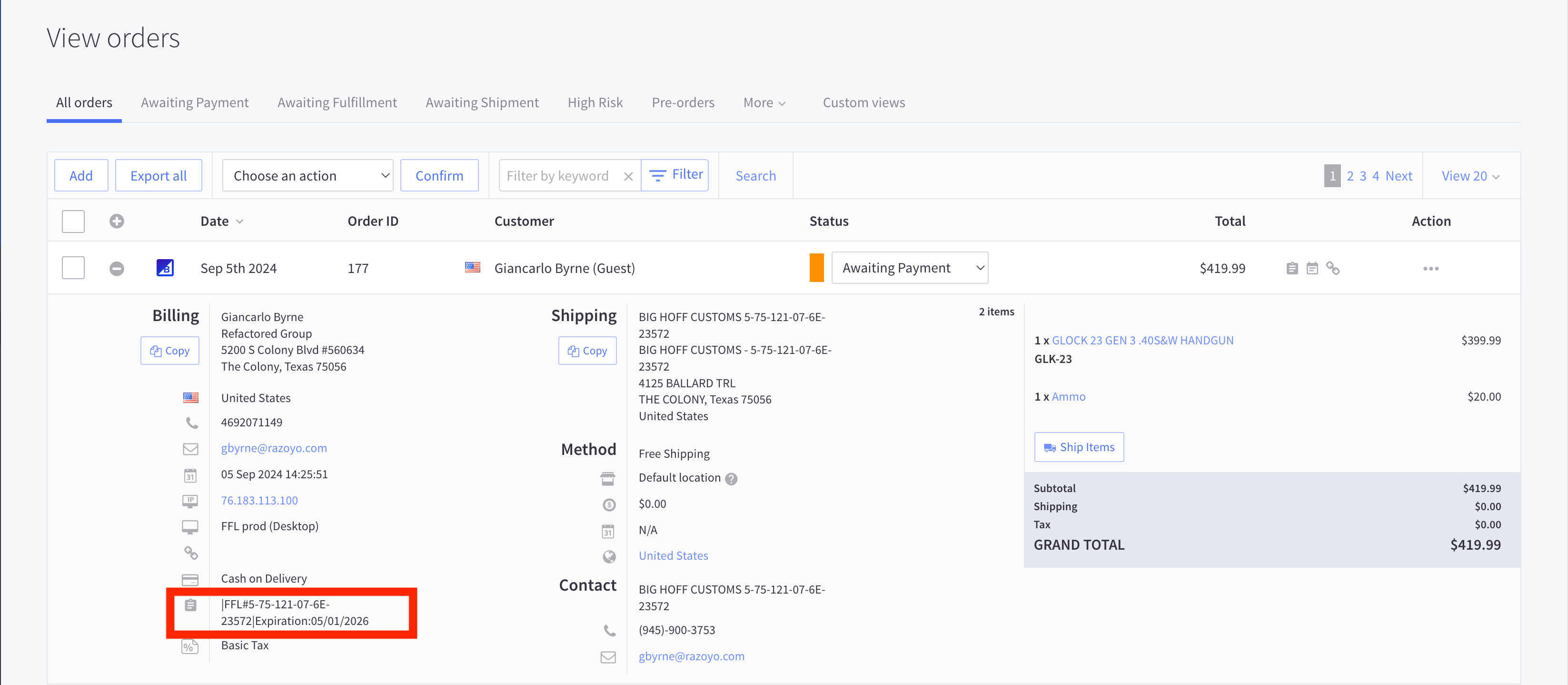Viewport: 1568px width, 685px height.
Task: Click the plus icon to expand all orders
Action: (117, 221)
